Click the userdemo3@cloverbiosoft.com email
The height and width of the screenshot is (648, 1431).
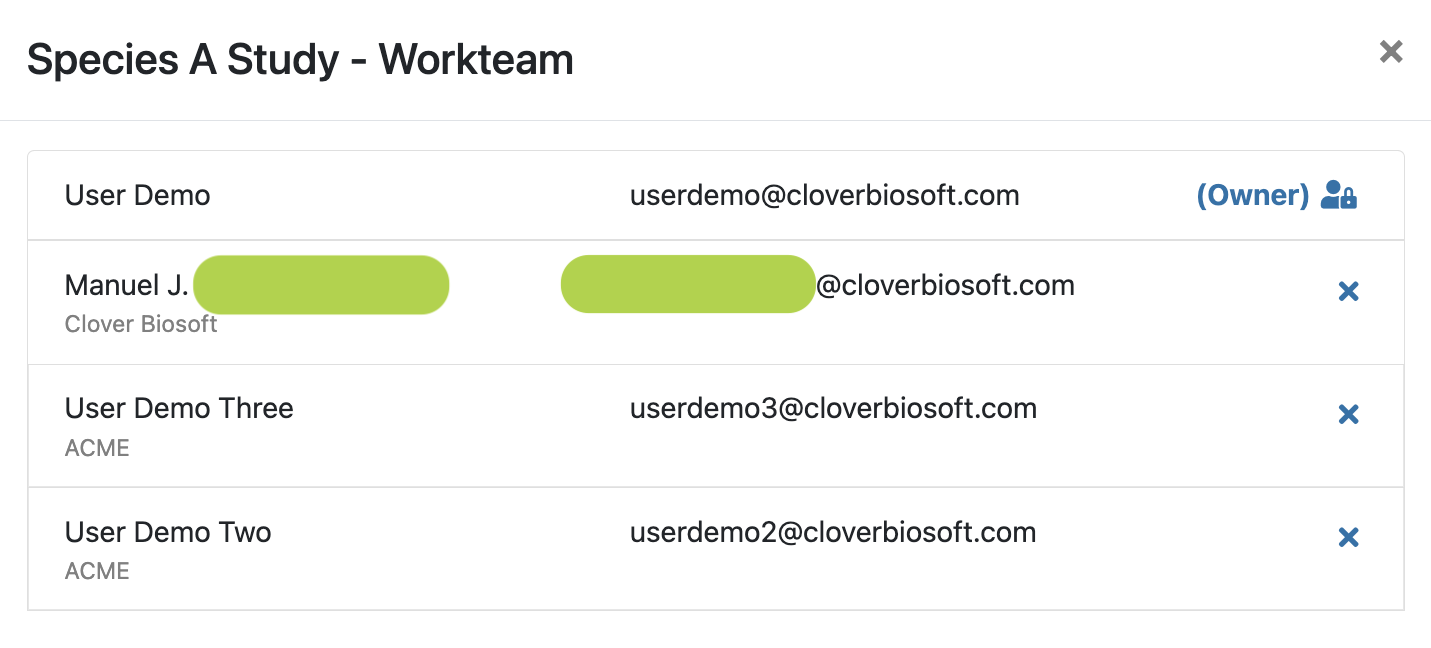(x=833, y=408)
